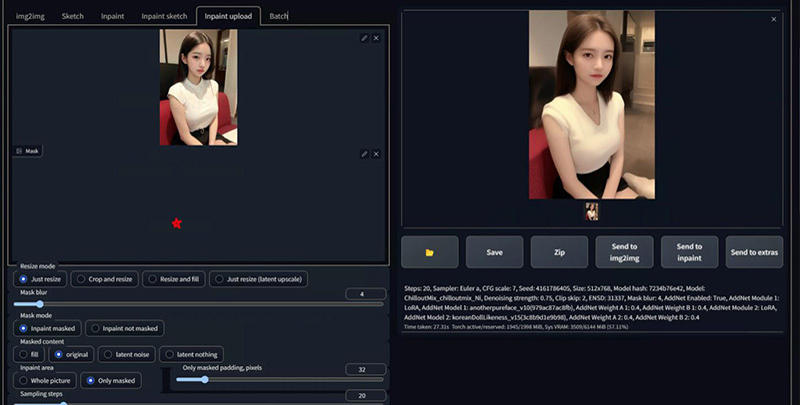The image size is (800, 405).
Task: Choose the Inpaint not masked option
Action: [x=125, y=328]
